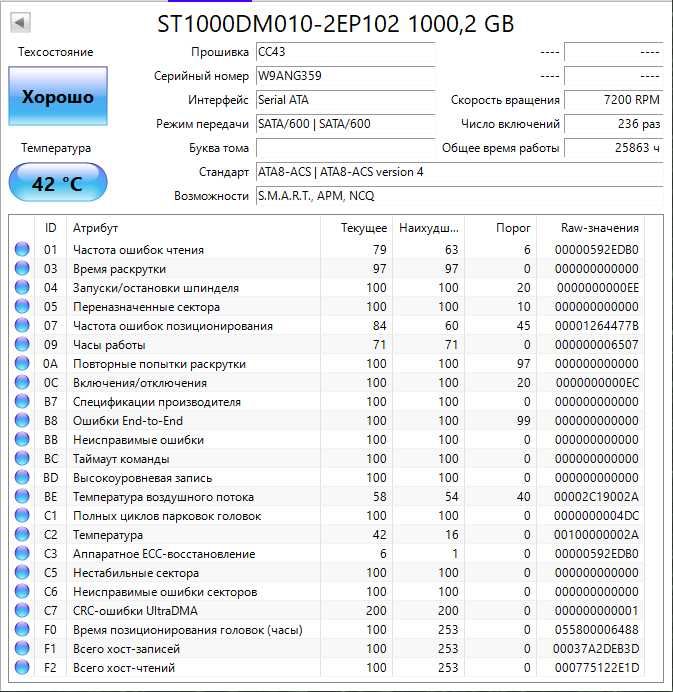Click the previous disk arrow button
The width and height of the screenshot is (673, 692).
[20, 23]
